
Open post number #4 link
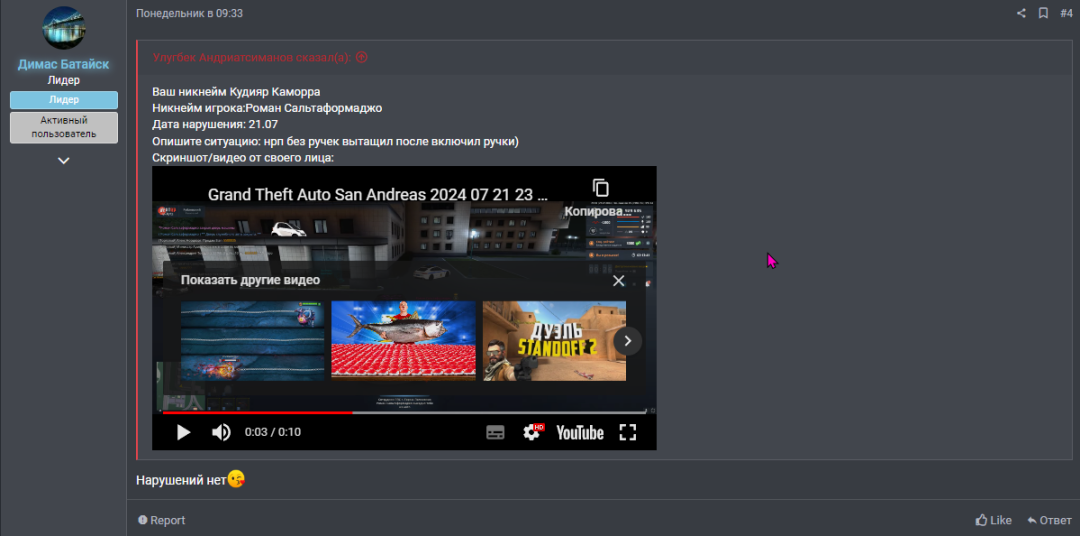coord(1066,13)
